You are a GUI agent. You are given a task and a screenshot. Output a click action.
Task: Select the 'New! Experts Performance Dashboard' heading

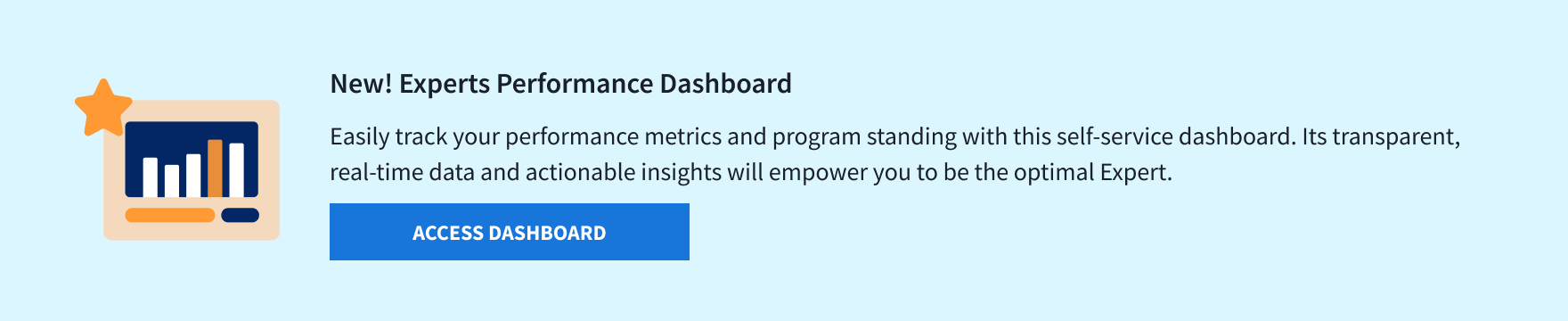(560, 84)
